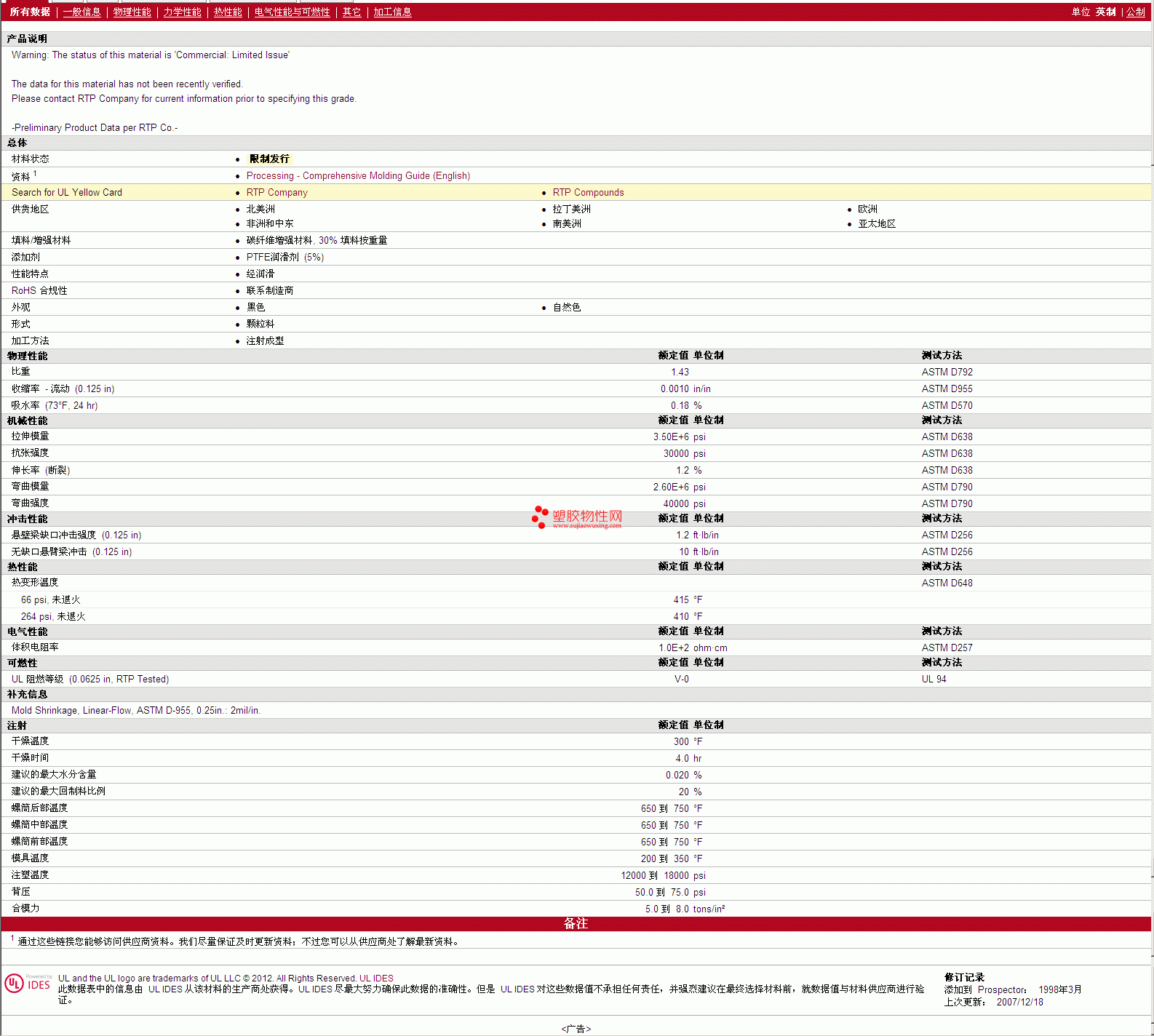Click the 塑胶物性网 watermark logo
The image size is (1154, 1036).
point(577,517)
